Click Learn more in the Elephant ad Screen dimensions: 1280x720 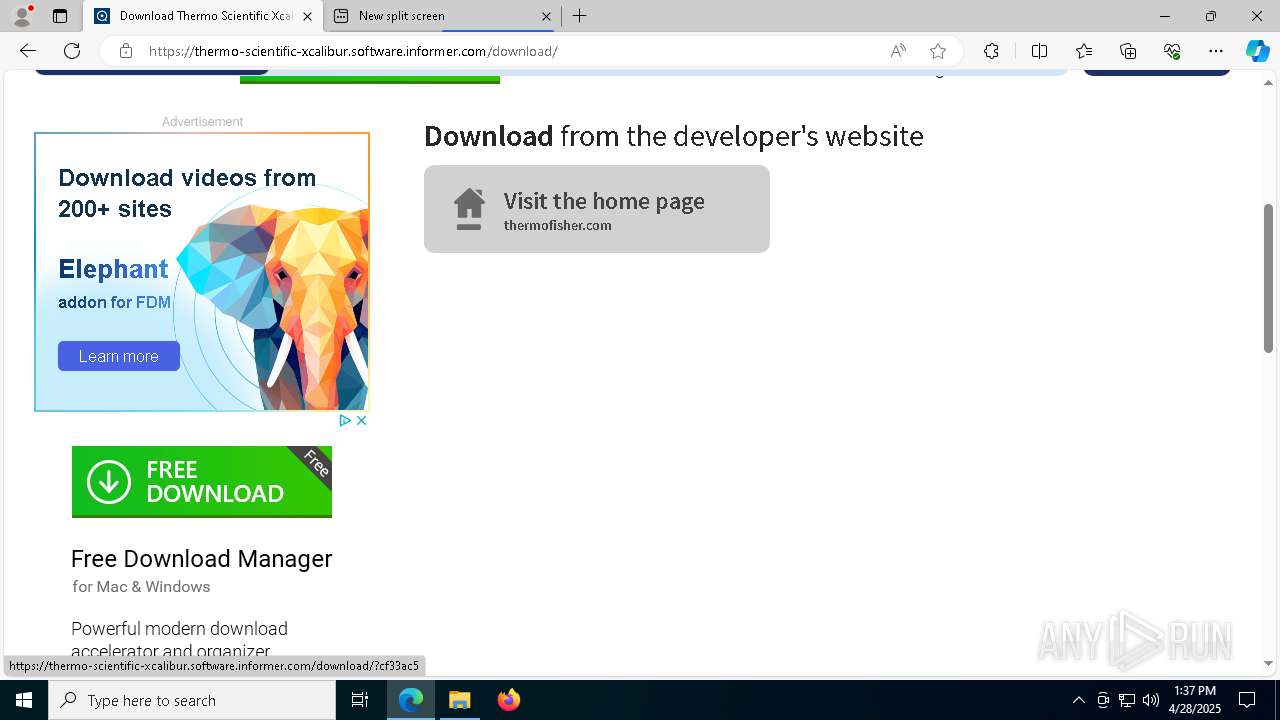click(119, 356)
